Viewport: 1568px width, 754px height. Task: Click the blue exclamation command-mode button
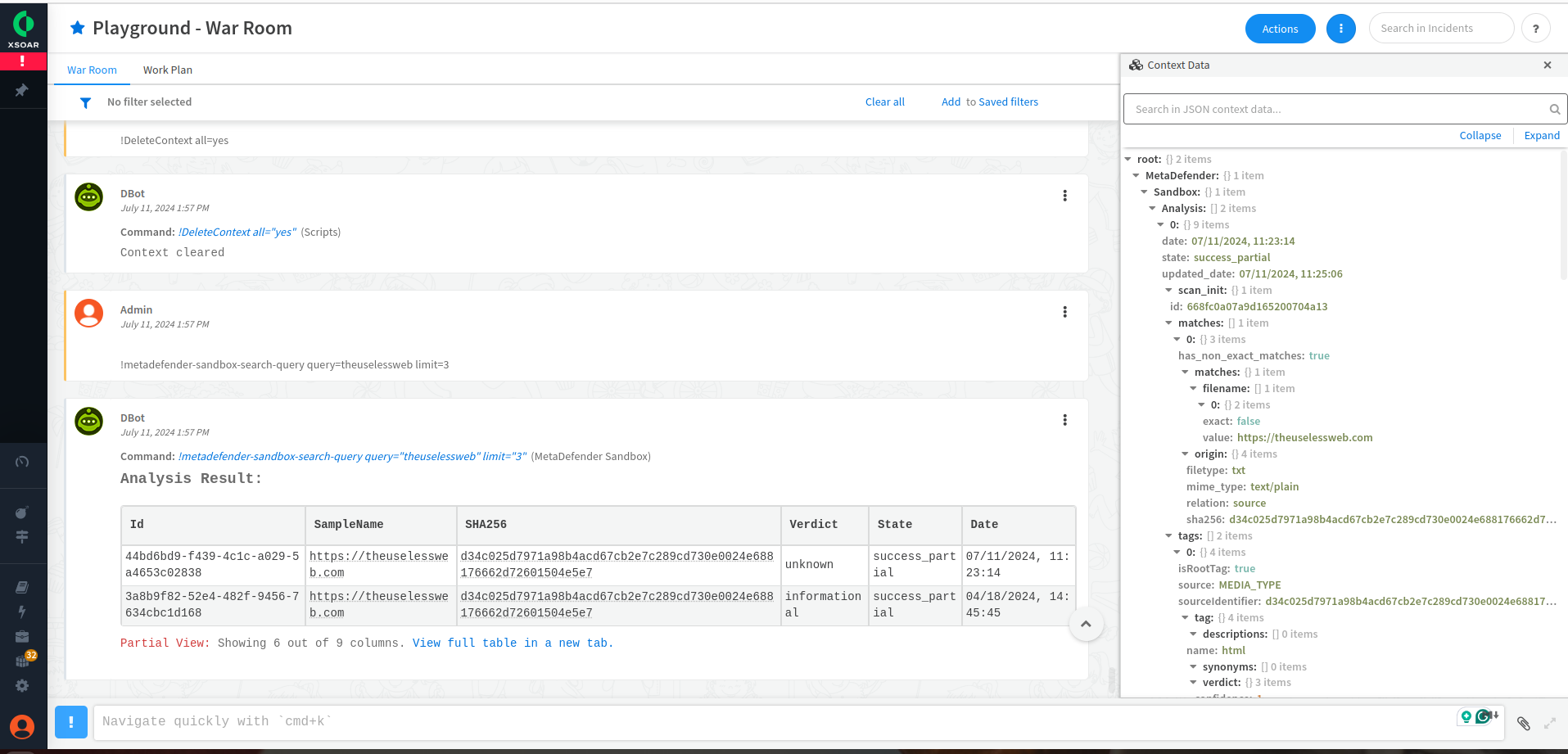[x=71, y=722]
